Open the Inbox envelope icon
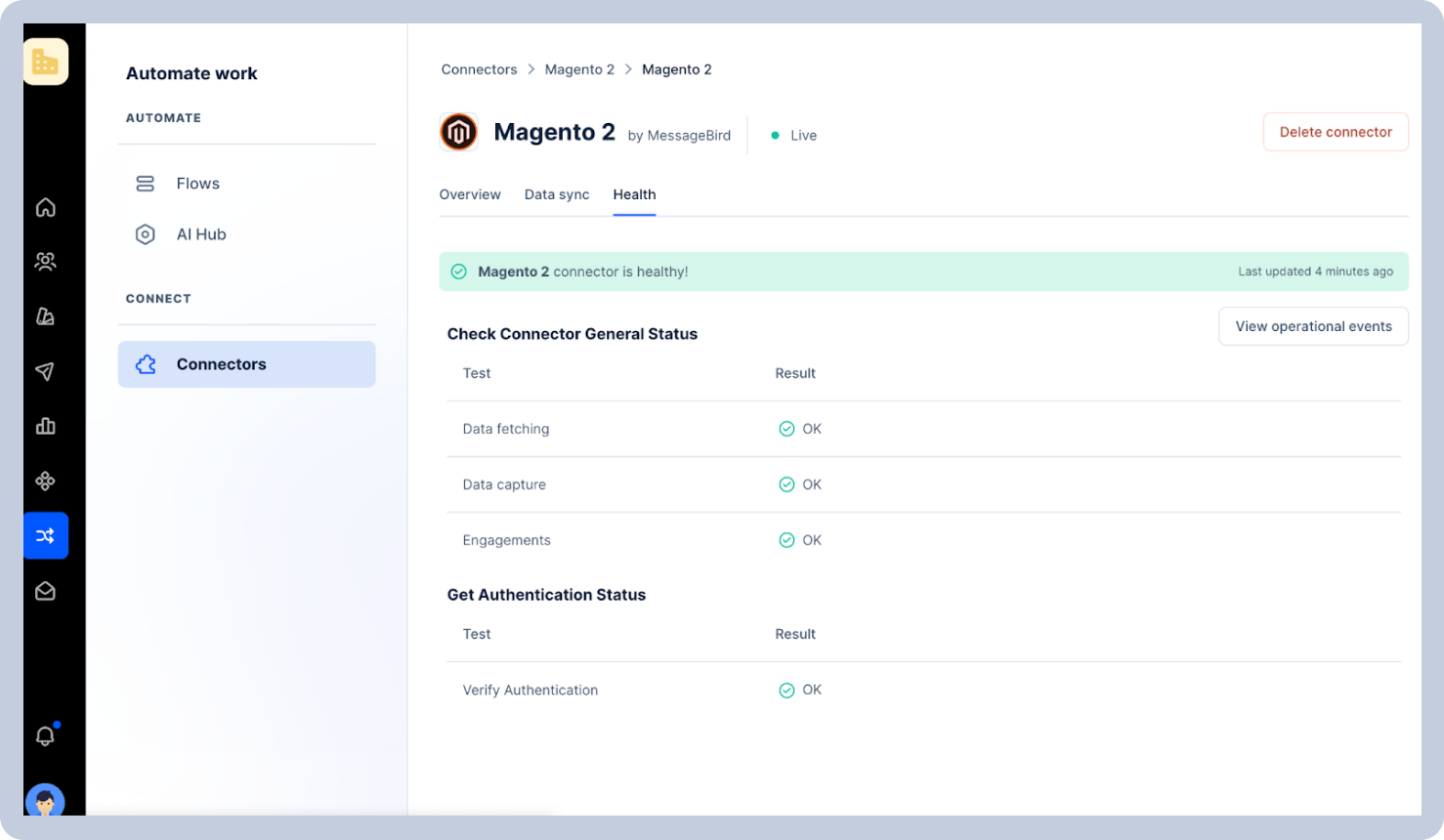1444x840 pixels. [x=45, y=591]
